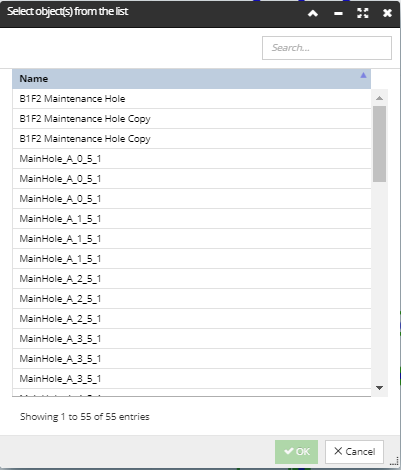The width and height of the screenshot is (401, 470).
Task: Select the second MainHole_A_2_5_1 entry
Action: 192,299
